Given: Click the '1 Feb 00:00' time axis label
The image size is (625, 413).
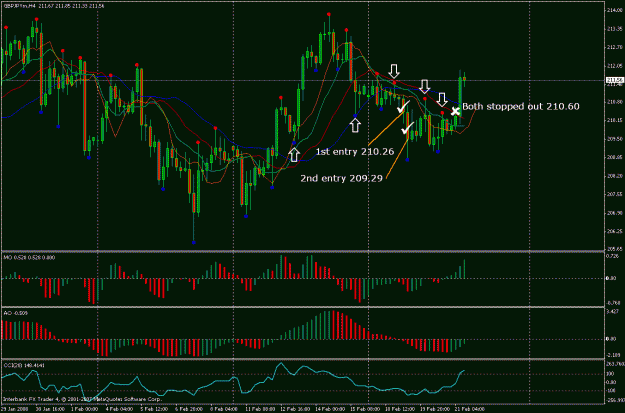Looking at the screenshot, I should pyautogui.click(x=85, y=409).
